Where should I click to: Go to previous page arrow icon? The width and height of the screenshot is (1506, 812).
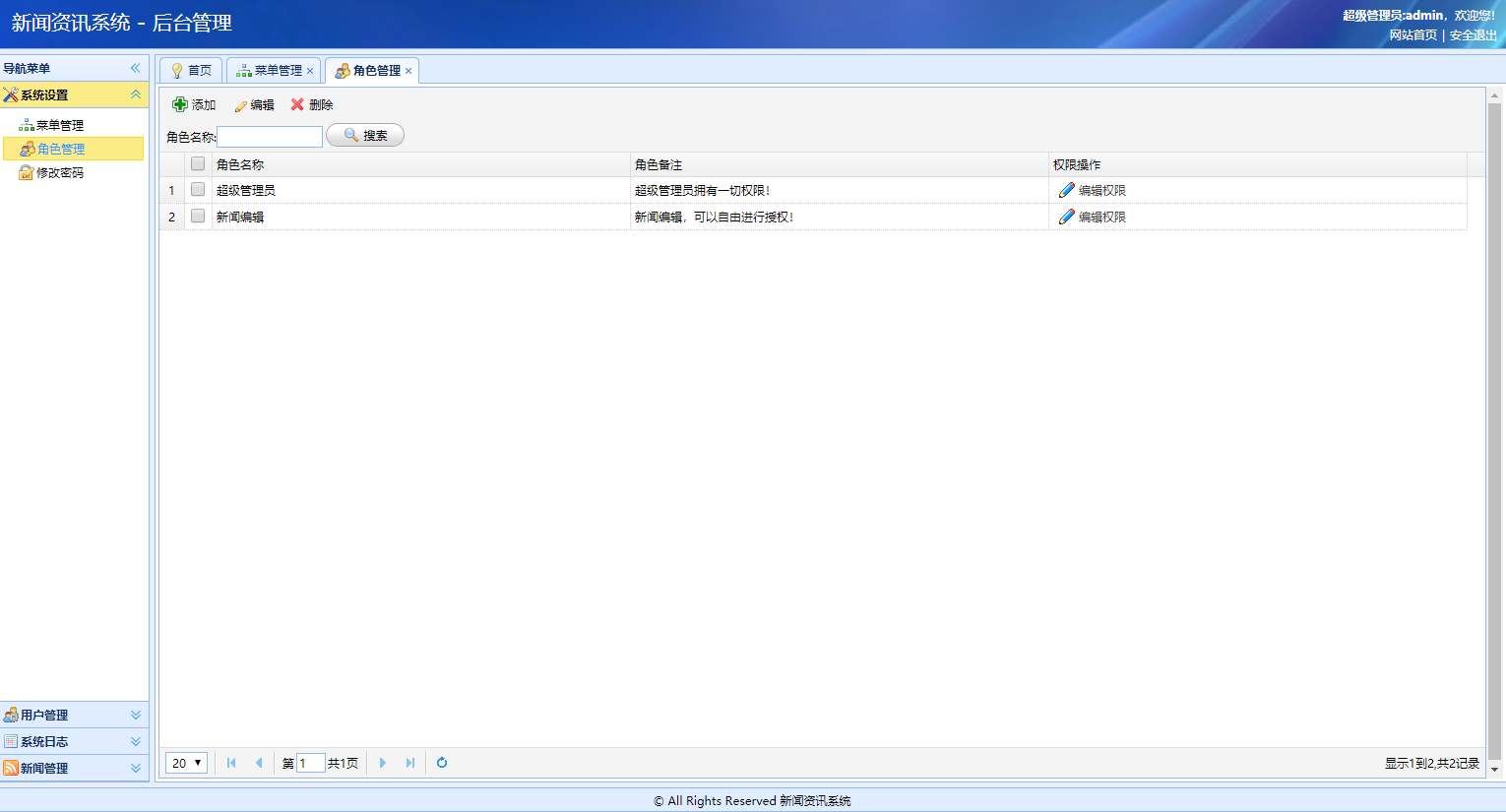pyautogui.click(x=259, y=763)
